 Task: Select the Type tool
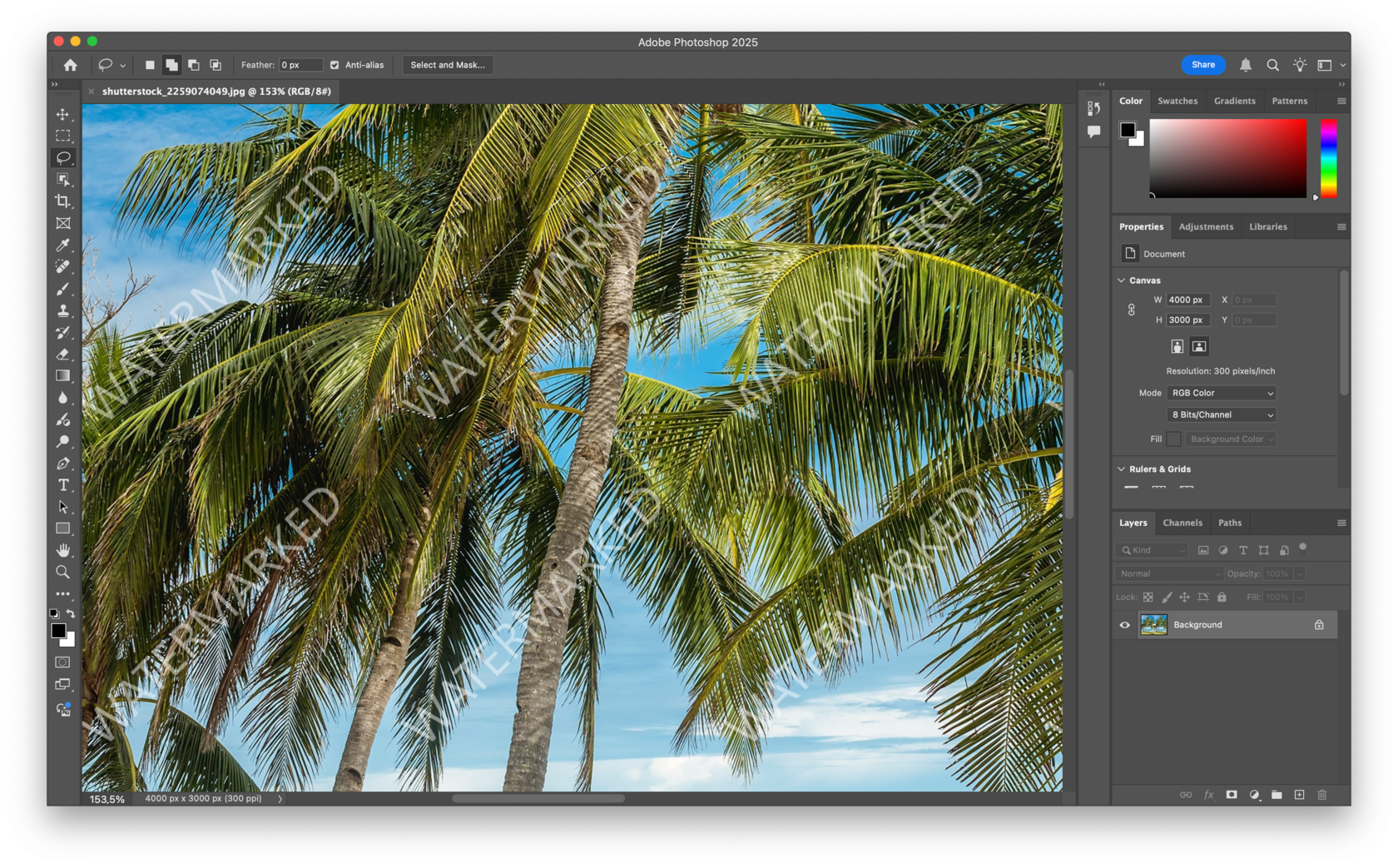[x=63, y=485]
